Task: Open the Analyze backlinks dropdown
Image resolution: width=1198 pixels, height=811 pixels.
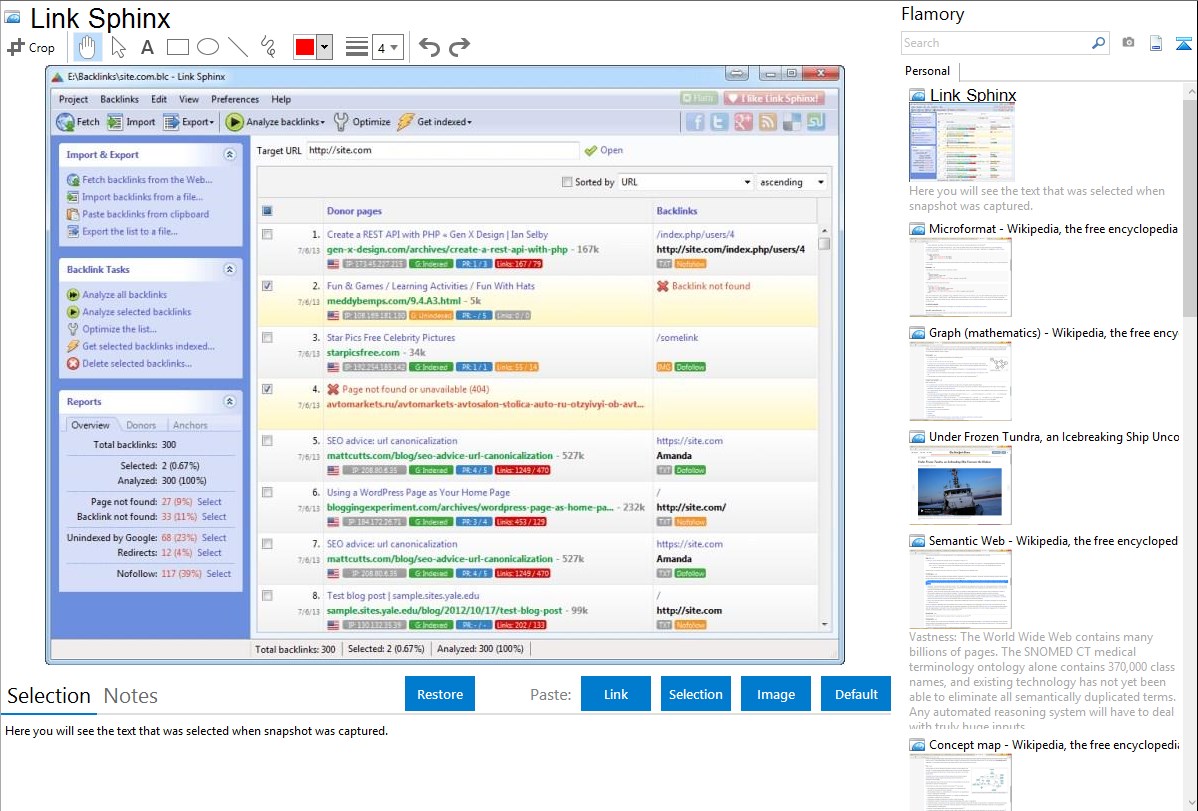Action: (x=275, y=122)
